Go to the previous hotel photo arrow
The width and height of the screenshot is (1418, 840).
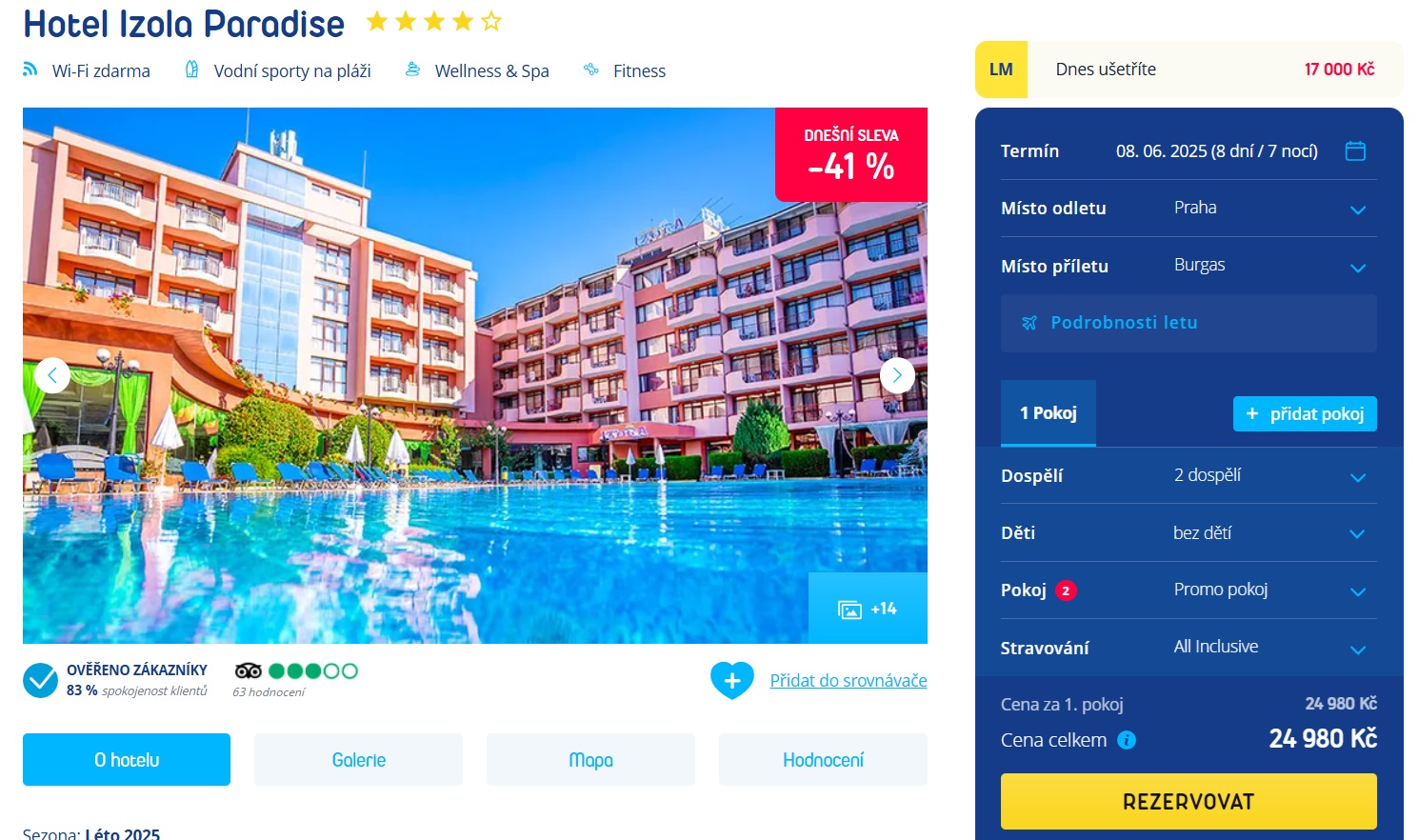pyautogui.click(x=52, y=375)
